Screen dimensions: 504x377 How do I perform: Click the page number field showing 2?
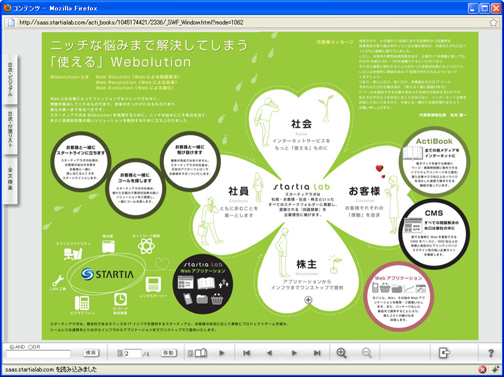click(133, 353)
